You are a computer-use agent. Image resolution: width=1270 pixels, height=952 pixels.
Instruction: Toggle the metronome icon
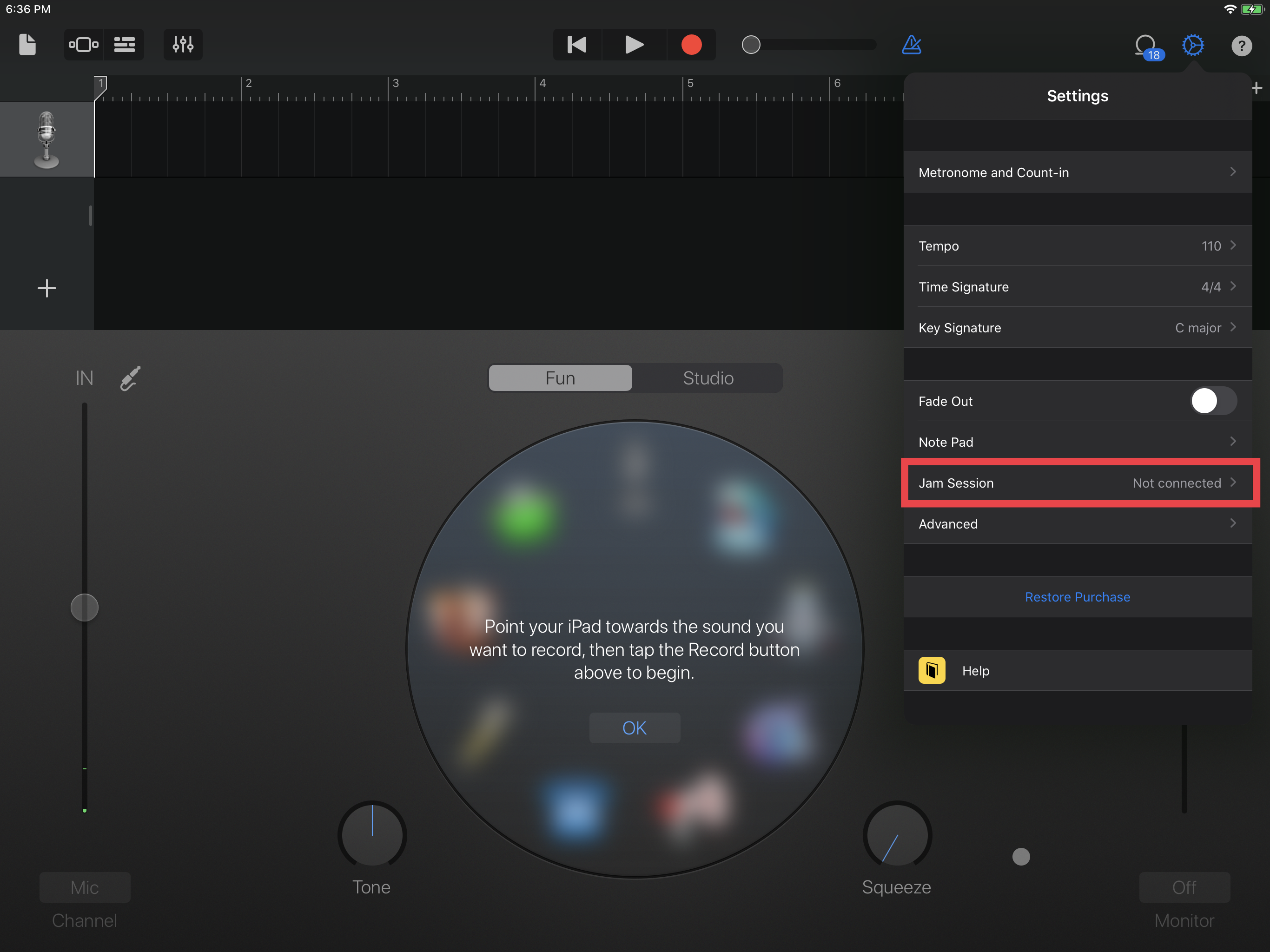coord(911,44)
